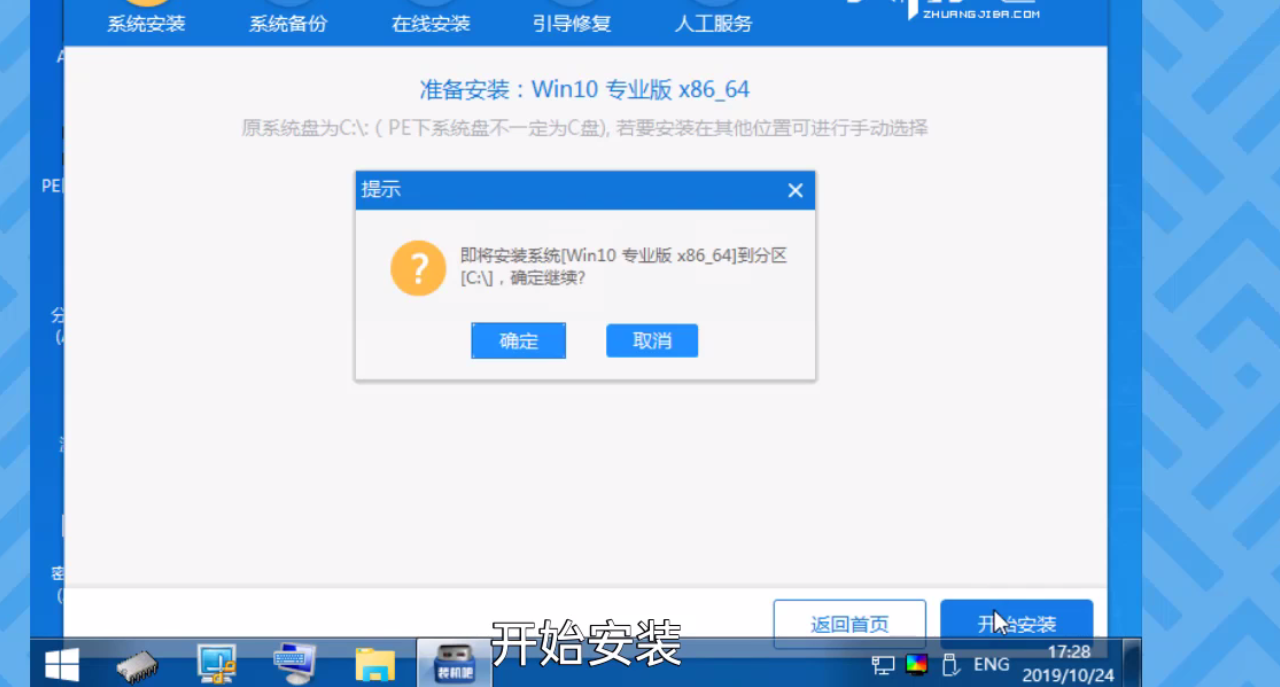Click the question mark dialog icon

418,267
